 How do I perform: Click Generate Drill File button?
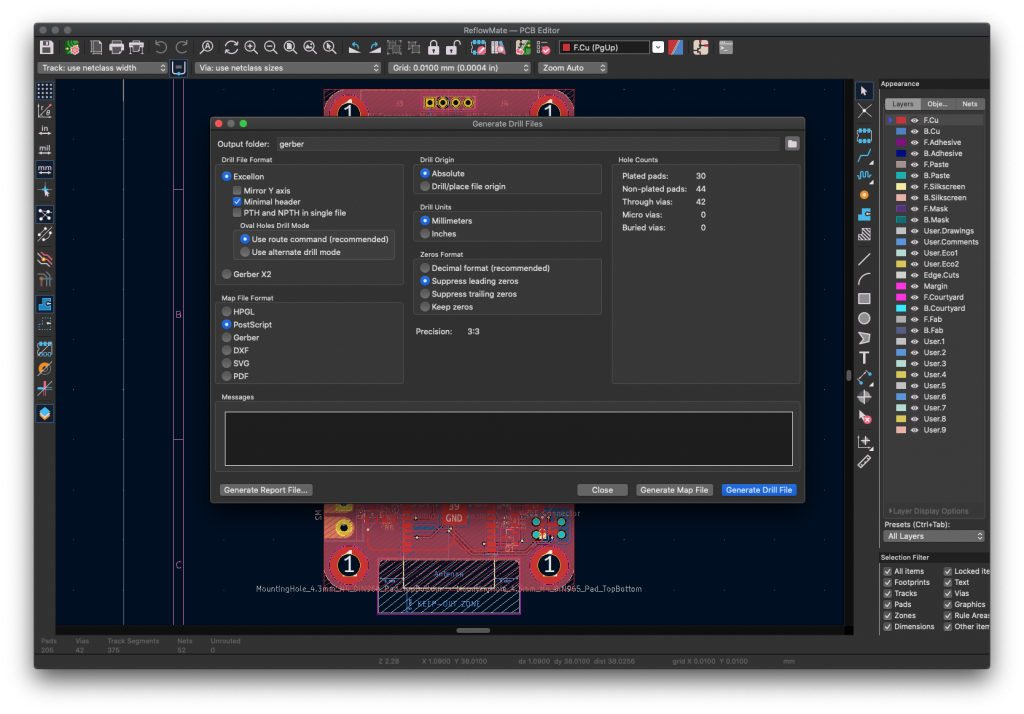point(759,490)
